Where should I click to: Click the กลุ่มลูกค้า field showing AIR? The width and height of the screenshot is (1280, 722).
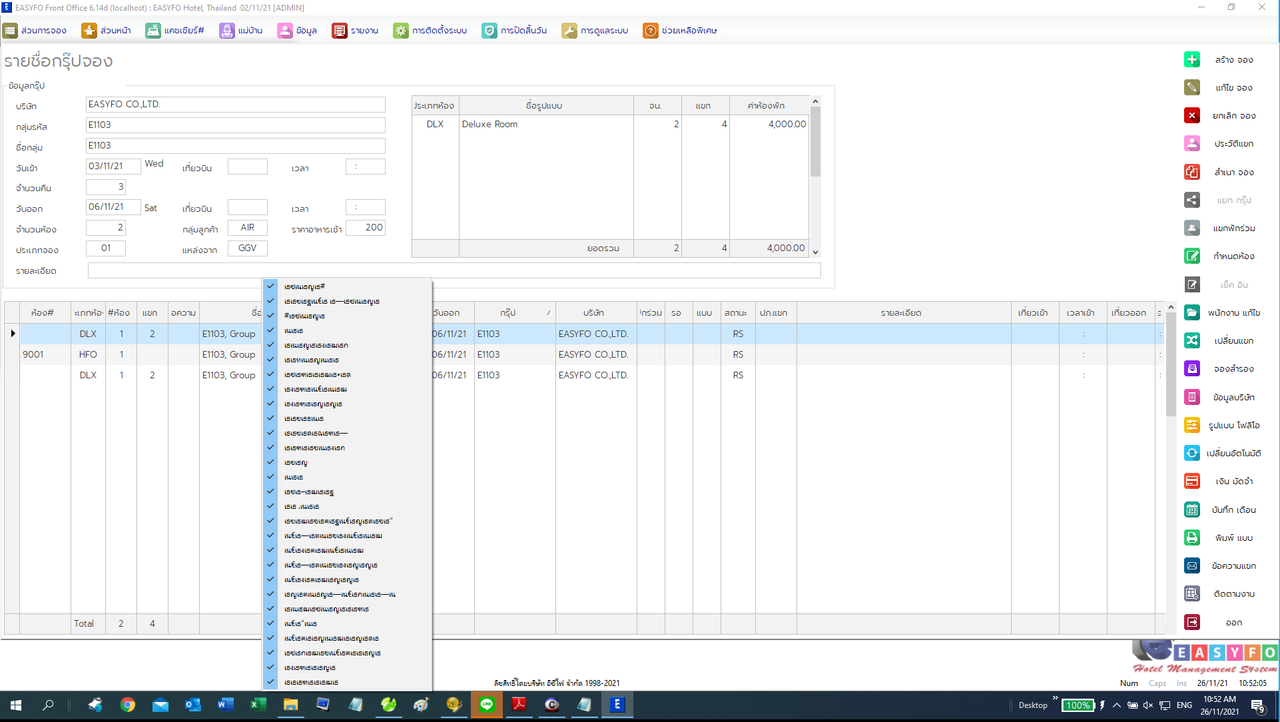coord(247,228)
